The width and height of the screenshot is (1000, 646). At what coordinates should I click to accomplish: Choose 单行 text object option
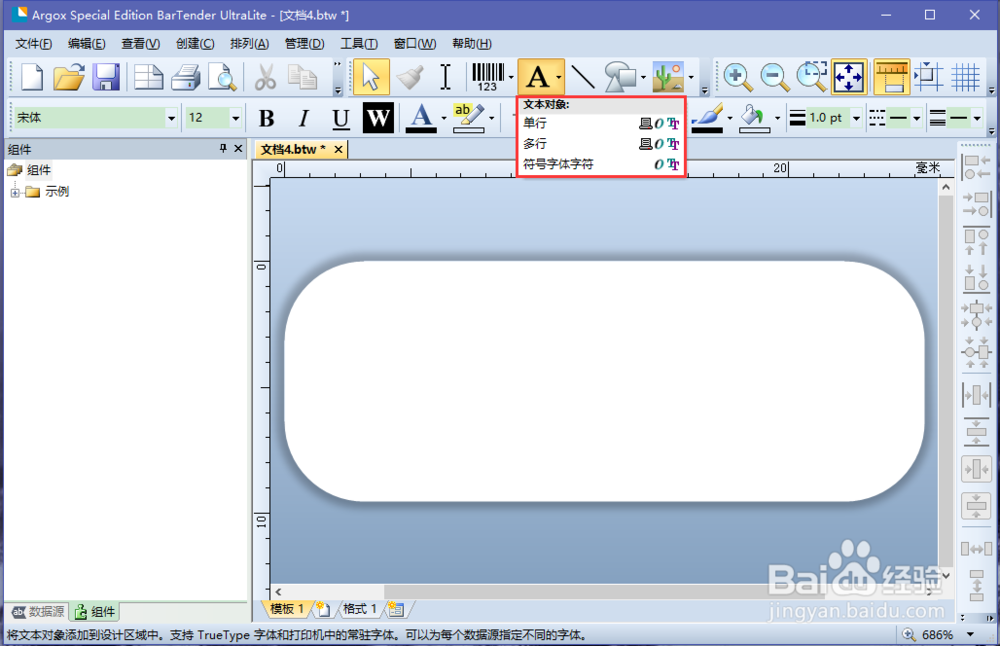tap(601, 123)
